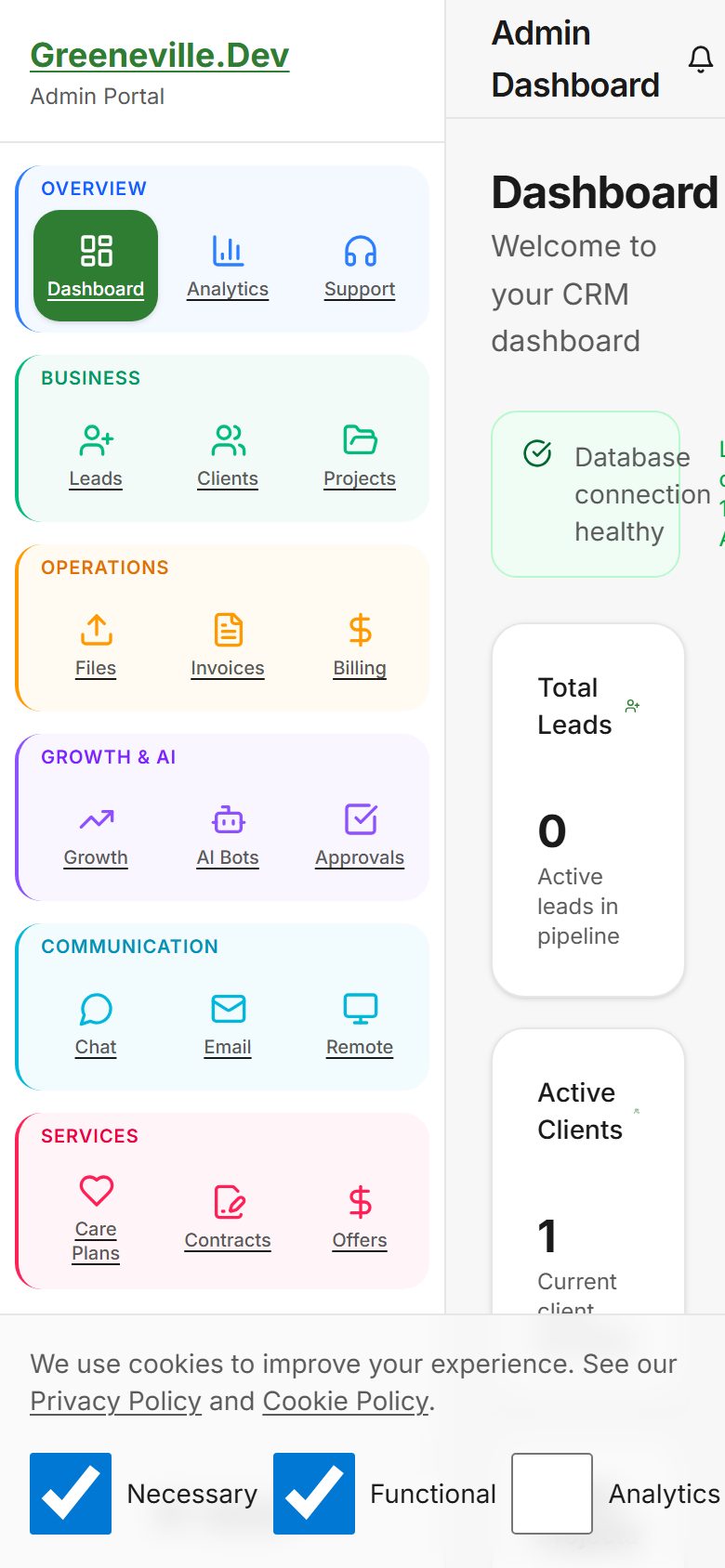
Task: Open Analytics from the Overview section
Action: 228,267
